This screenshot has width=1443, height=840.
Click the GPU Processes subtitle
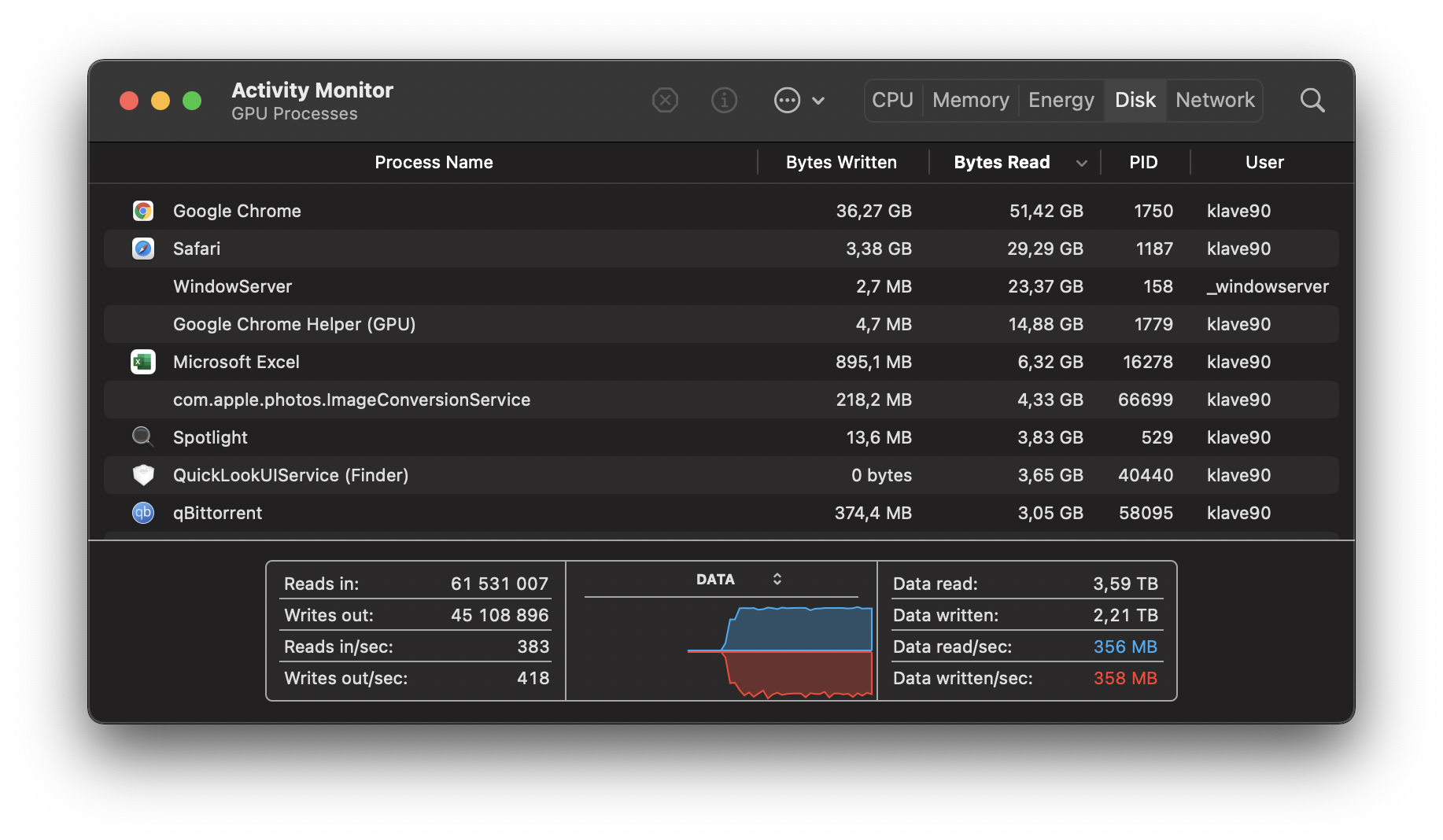(x=294, y=114)
